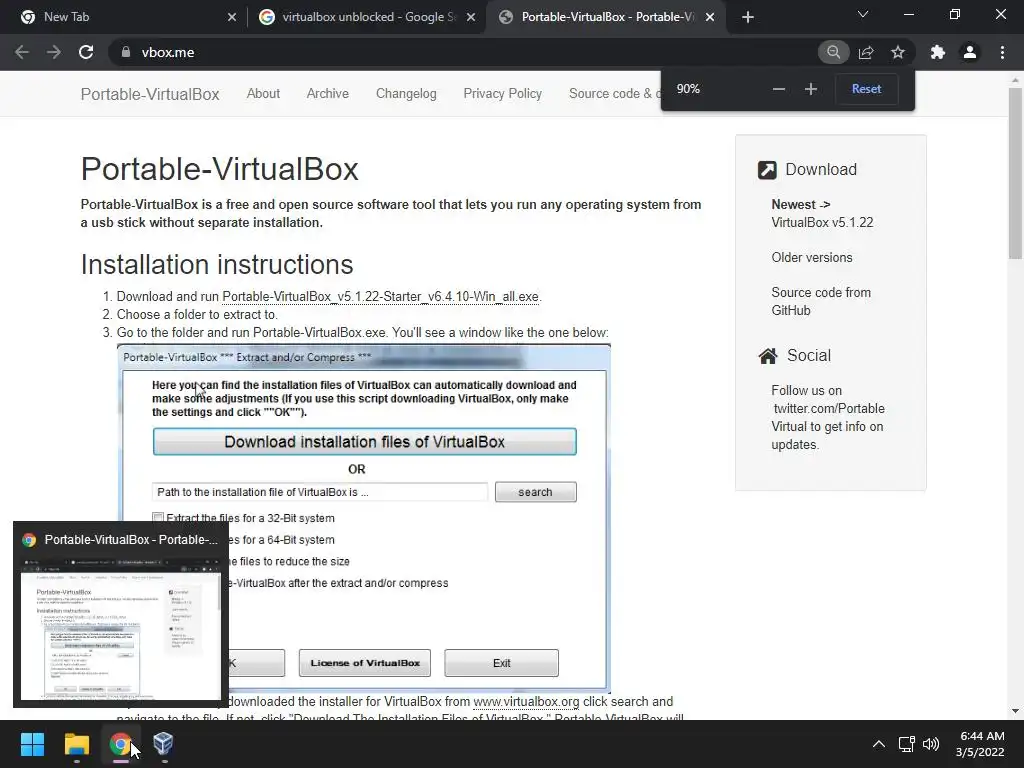Open the Older versions link

pos(812,257)
